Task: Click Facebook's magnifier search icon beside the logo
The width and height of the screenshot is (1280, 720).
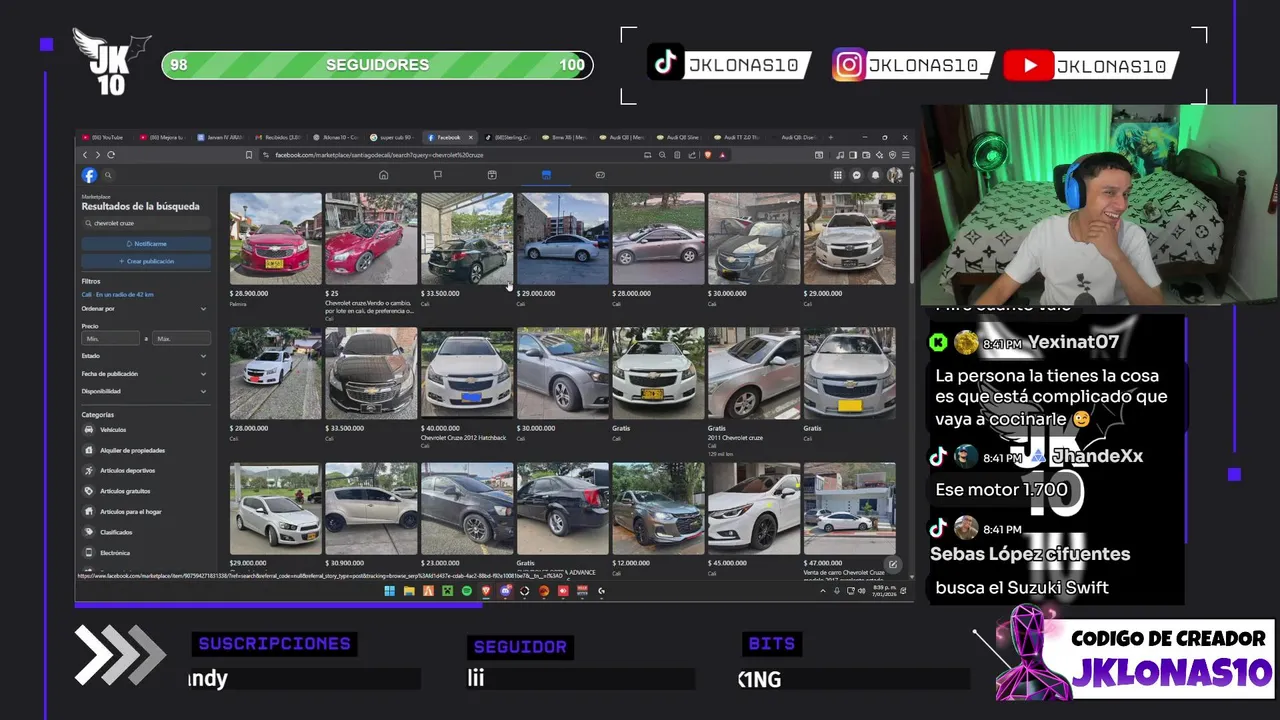Action: click(109, 175)
